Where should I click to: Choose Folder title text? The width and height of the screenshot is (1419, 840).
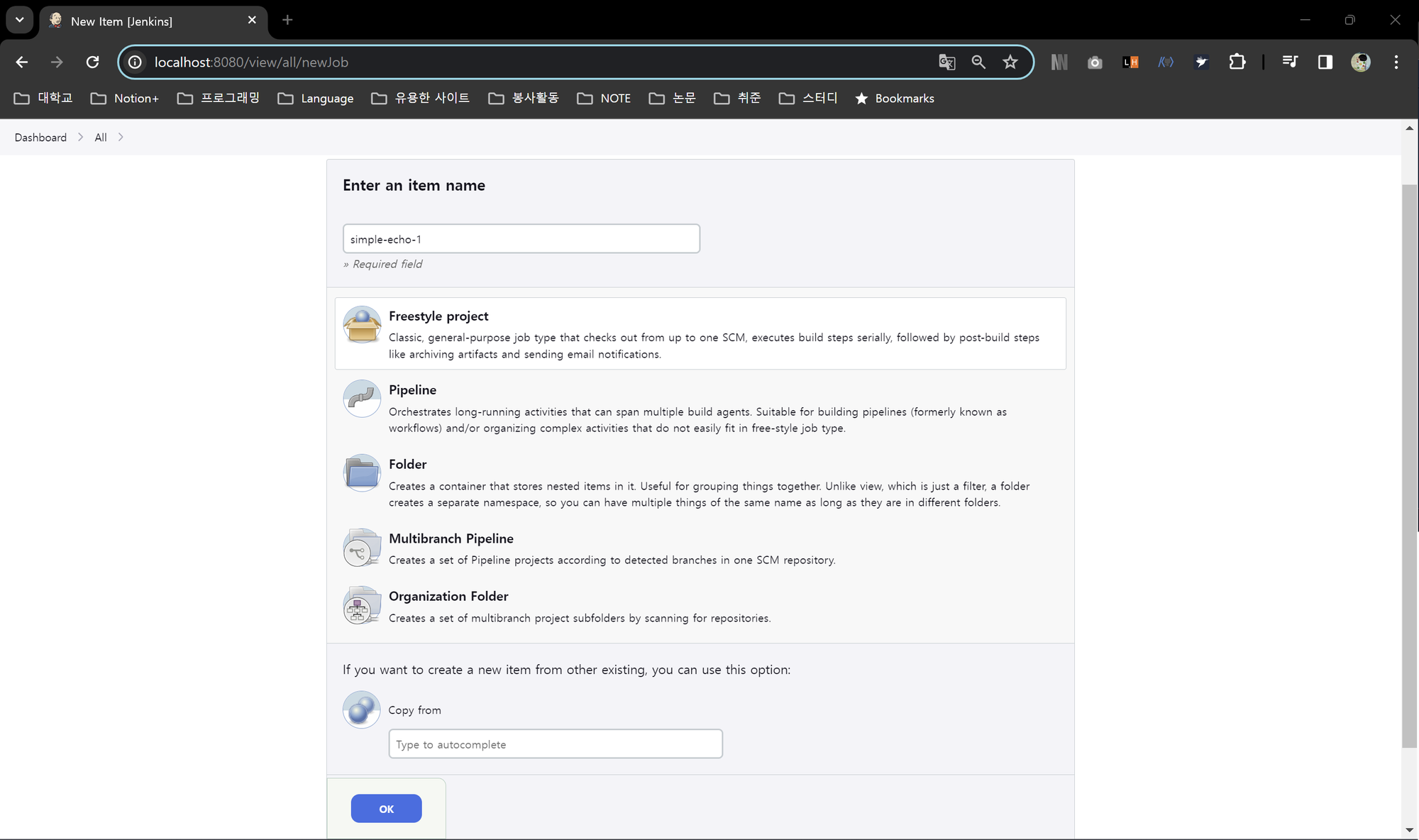coord(407,464)
